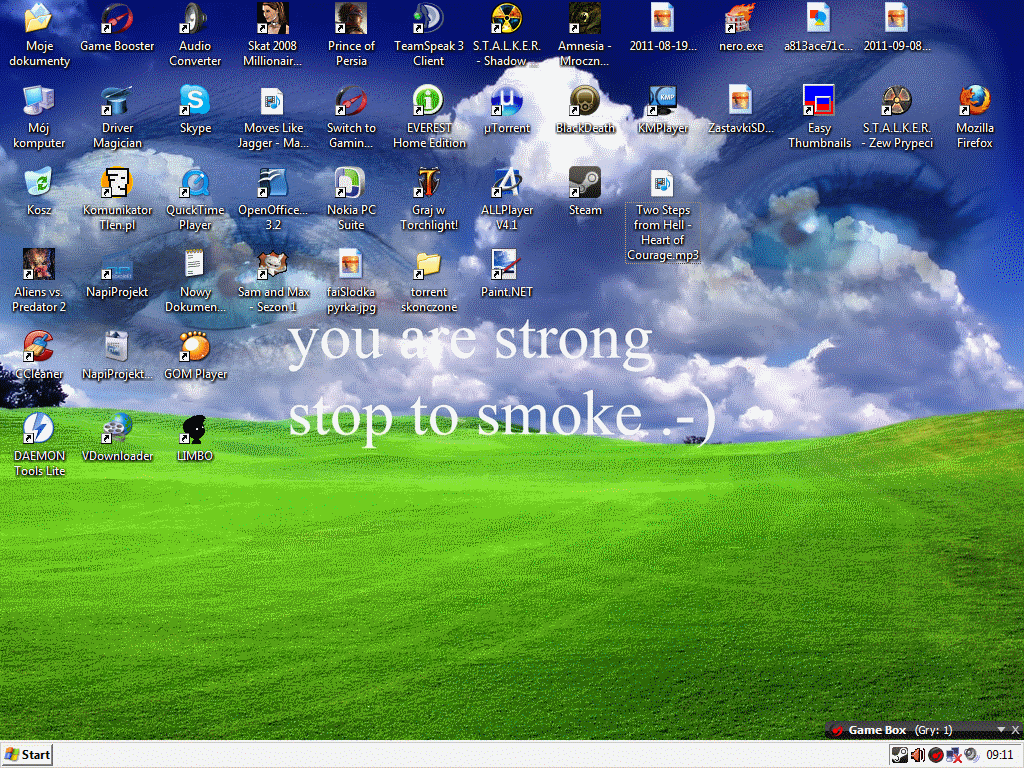The height and width of the screenshot is (768, 1024).
Task: Launch the µTorrent shortcut
Action: point(507,101)
